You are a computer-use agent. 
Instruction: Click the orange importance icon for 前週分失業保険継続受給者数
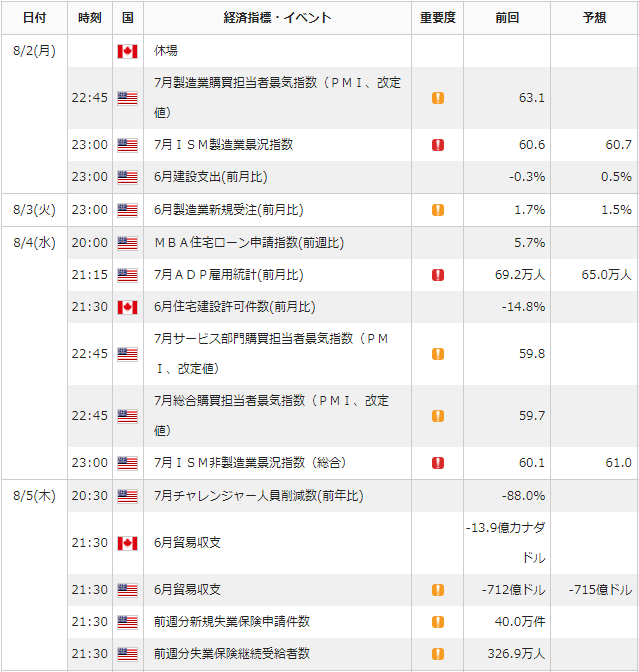coord(438,654)
